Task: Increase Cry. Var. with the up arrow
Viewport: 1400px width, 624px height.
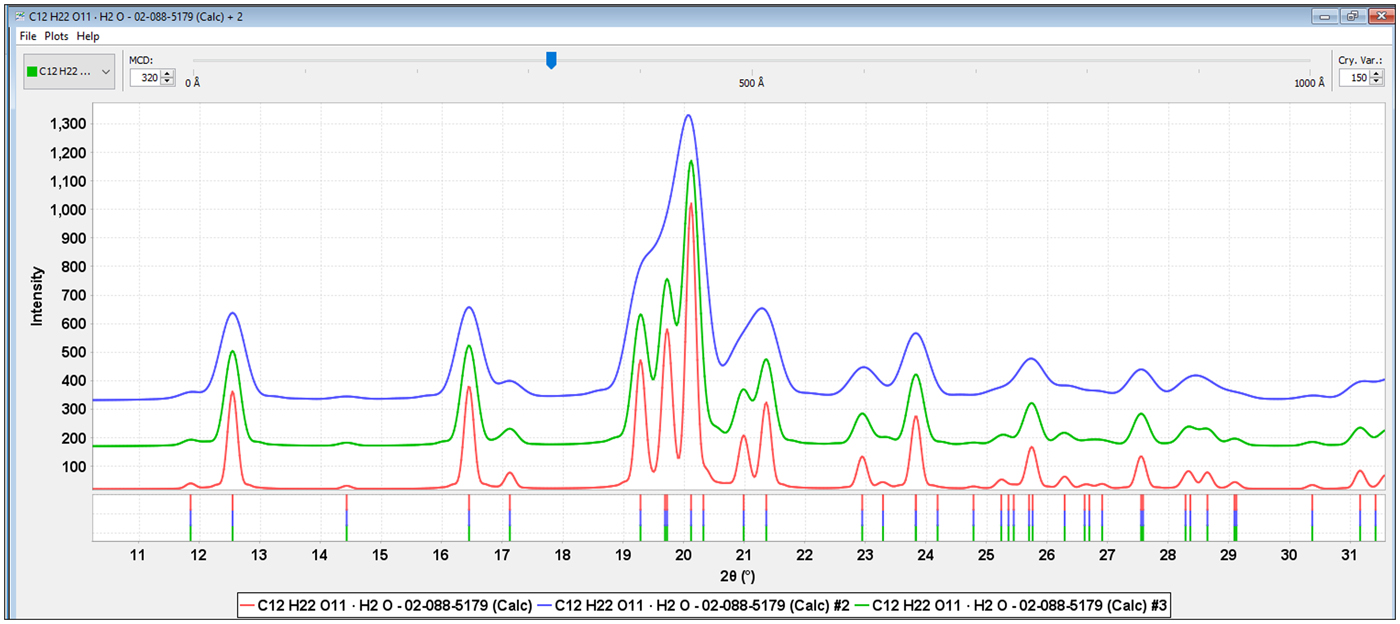Action: (x=1378, y=73)
